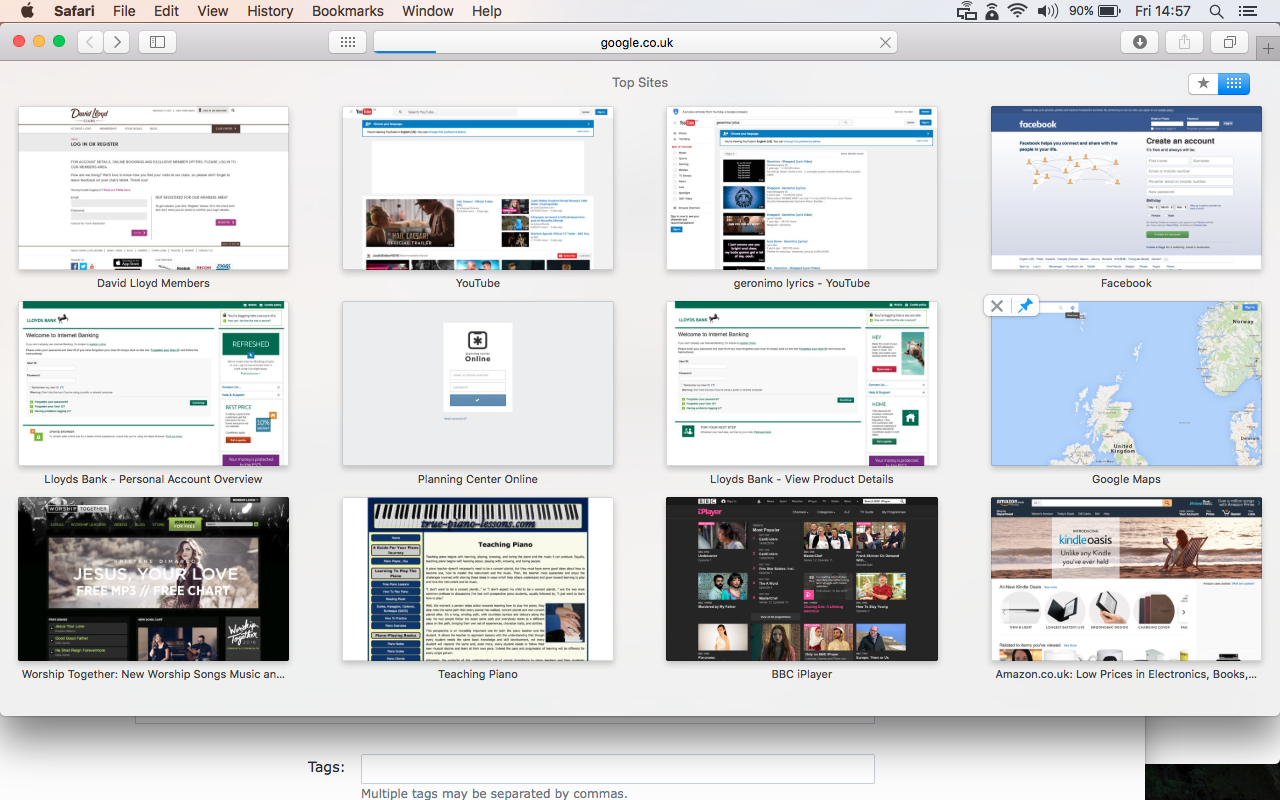
Task: Open the Bookmarks menu
Action: 348,11
